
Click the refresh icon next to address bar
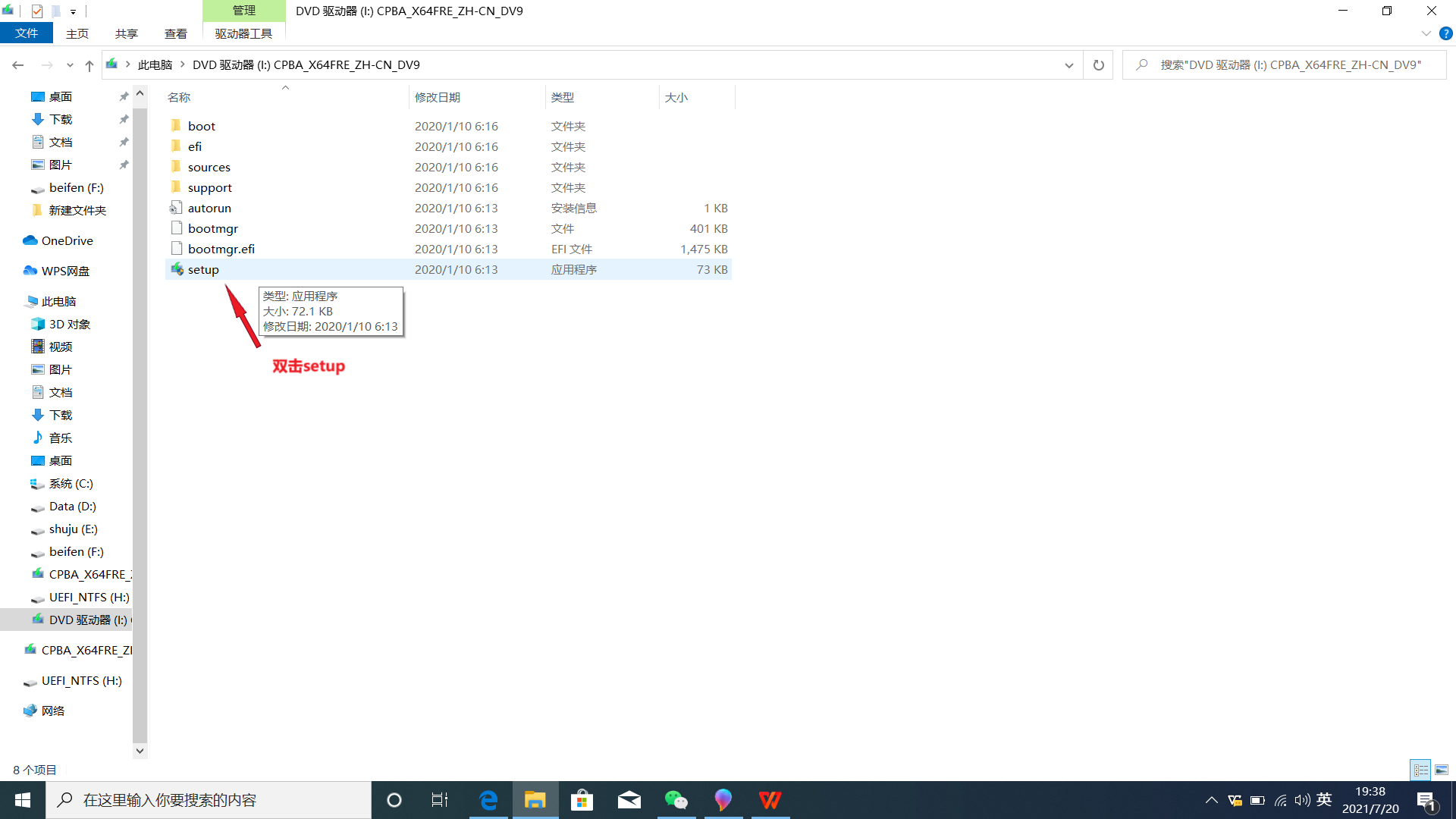tap(1097, 65)
